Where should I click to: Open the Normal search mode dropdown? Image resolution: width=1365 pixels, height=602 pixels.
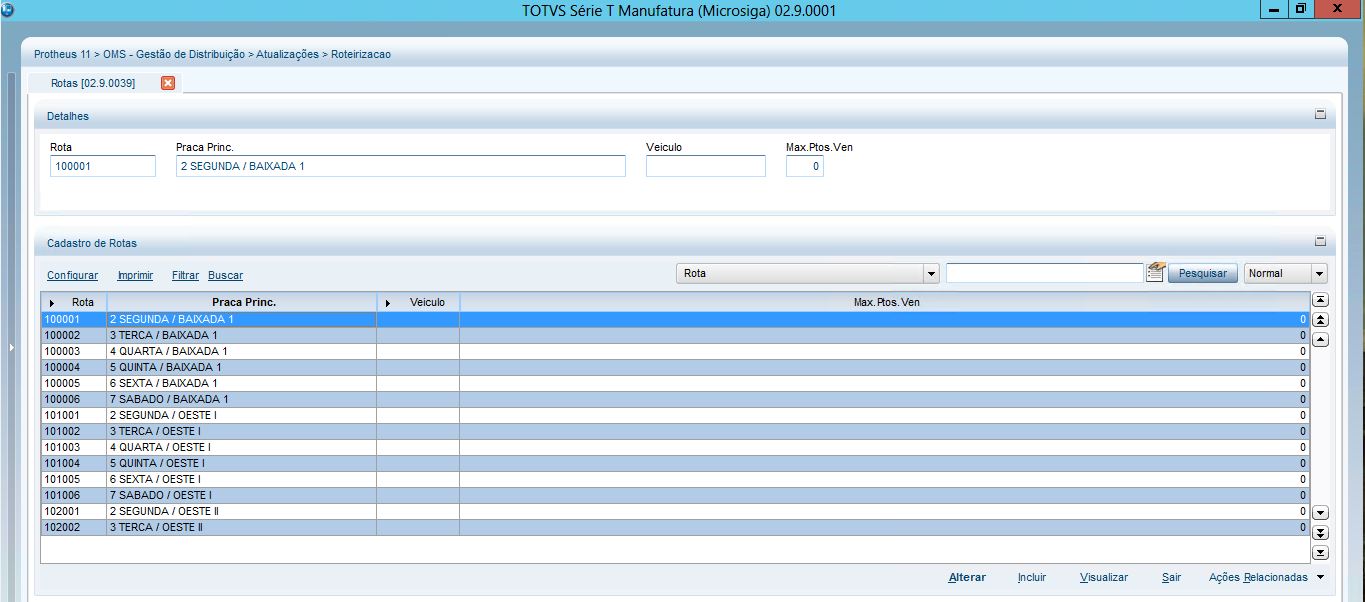pyautogui.click(x=1320, y=273)
